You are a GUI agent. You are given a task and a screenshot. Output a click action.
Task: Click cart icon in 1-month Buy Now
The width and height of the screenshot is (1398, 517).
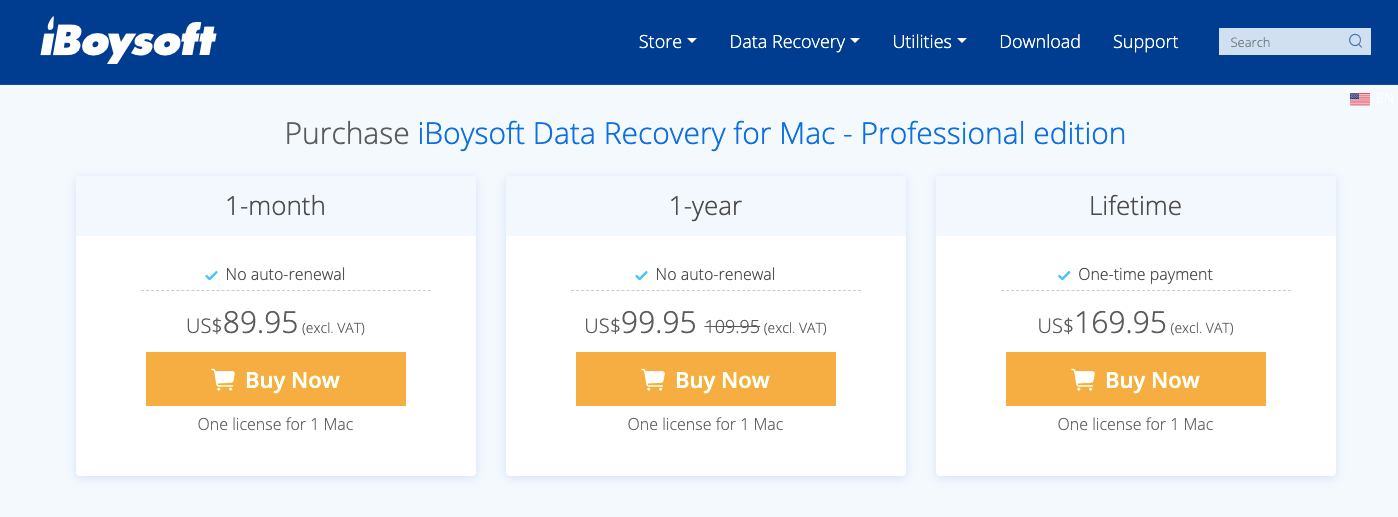click(223, 380)
